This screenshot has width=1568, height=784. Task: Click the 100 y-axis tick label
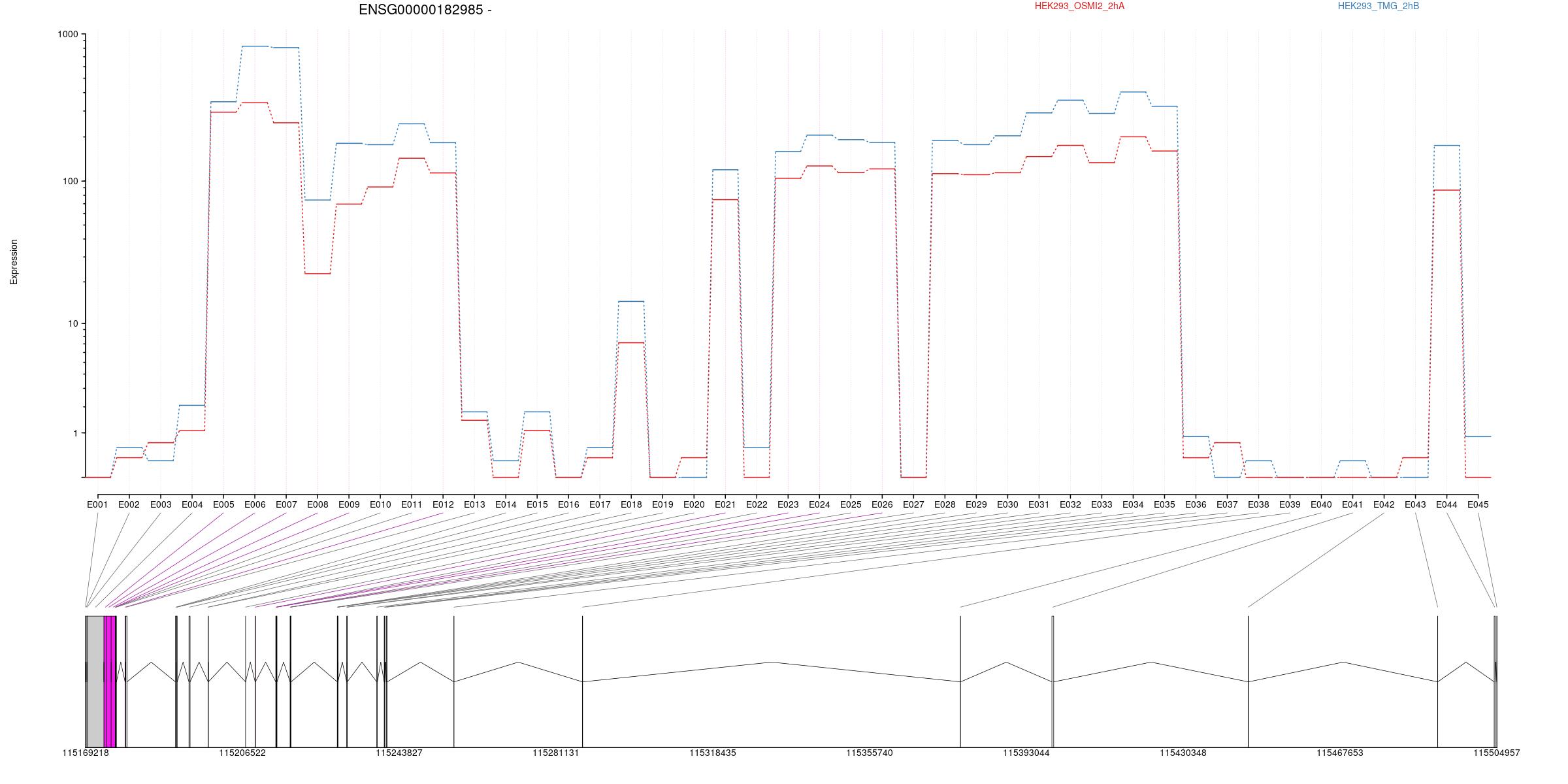[x=71, y=181]
